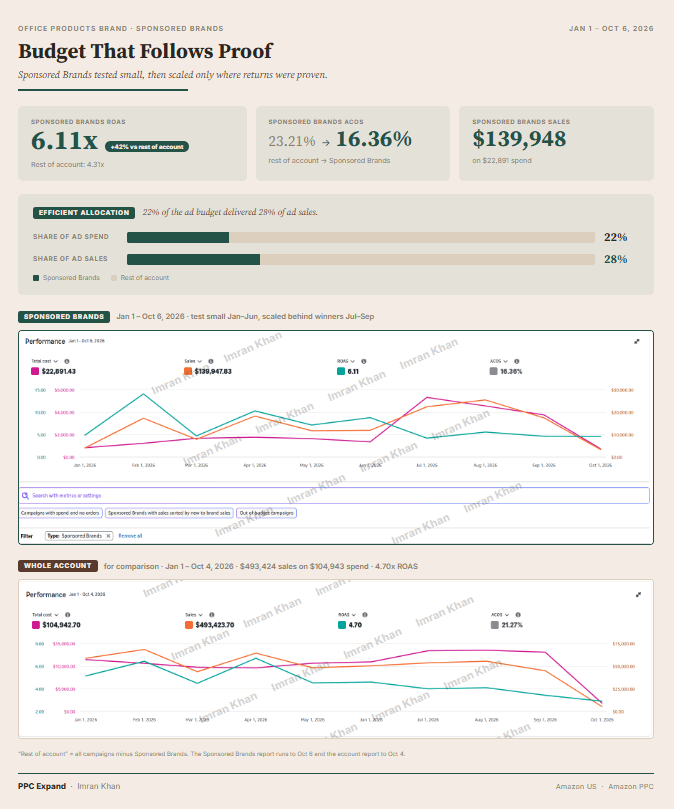
Task: Click 'Amazon PPC' in the footer
Action: coord(631,786)
